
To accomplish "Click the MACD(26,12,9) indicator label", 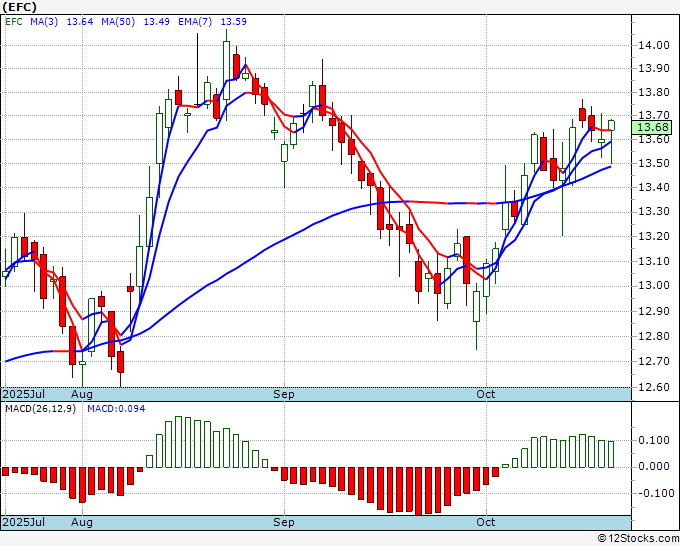I will pos(40,409).
